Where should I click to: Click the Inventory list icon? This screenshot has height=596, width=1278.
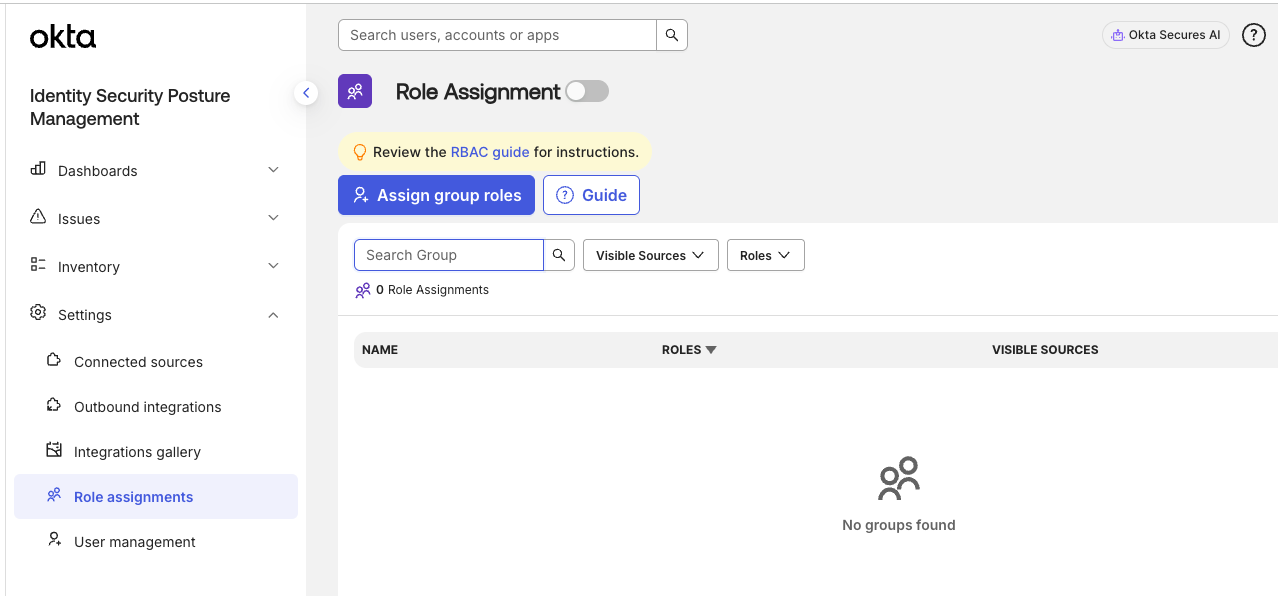pyautogui.click(x=38, y=265)
